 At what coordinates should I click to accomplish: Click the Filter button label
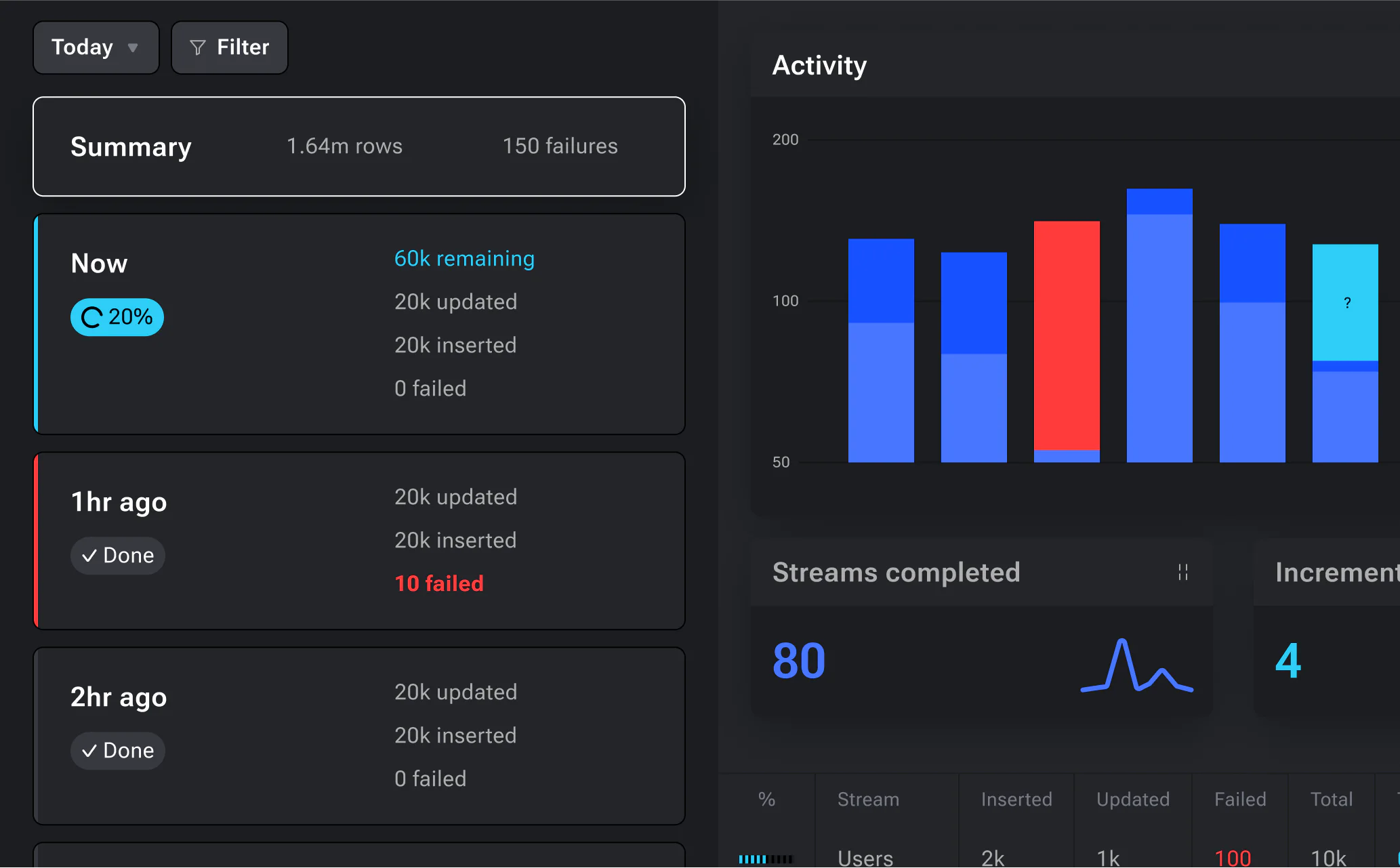(x=243, y=47)
